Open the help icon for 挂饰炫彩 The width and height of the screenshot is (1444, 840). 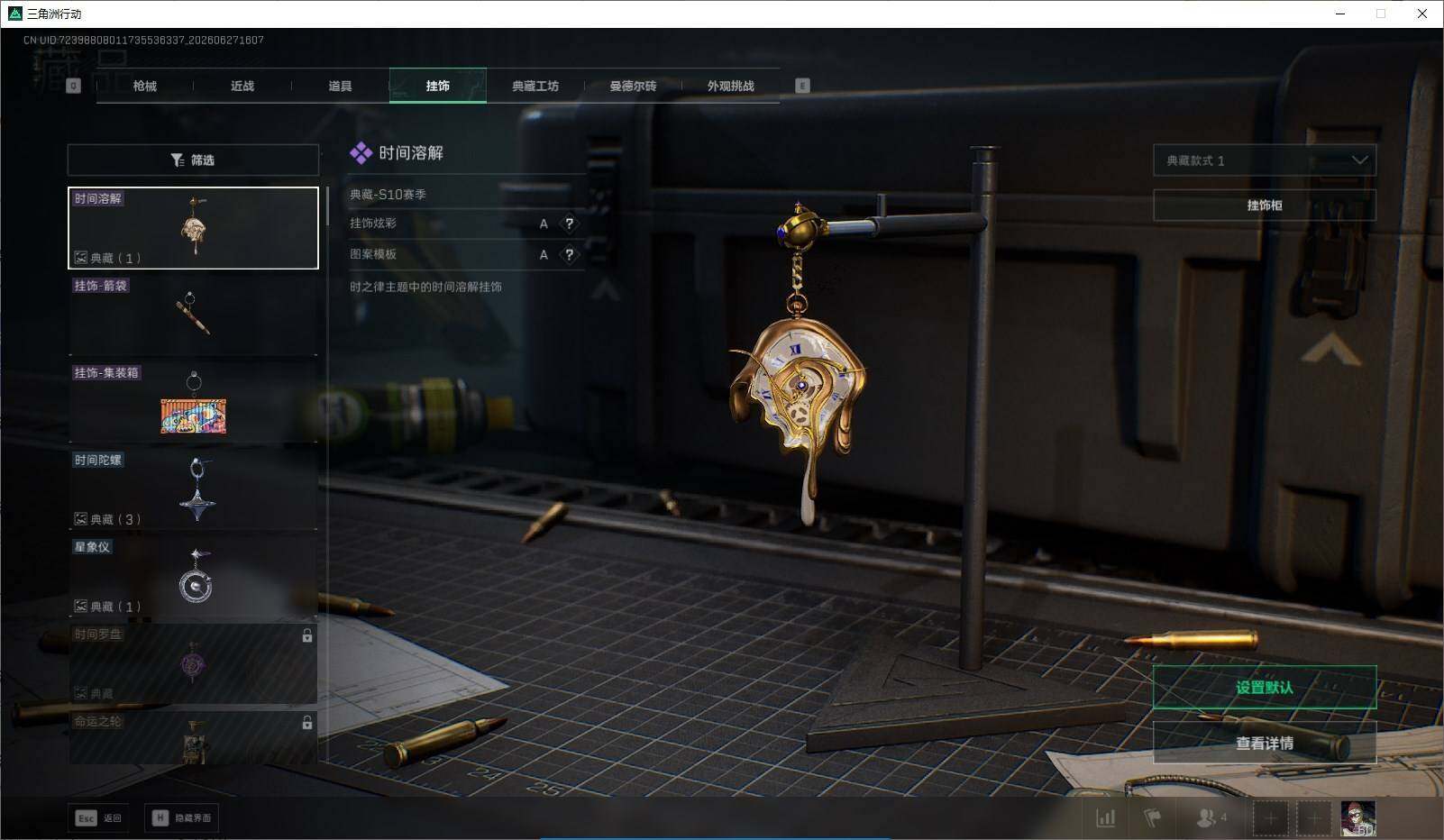click(x=569, y=224)
